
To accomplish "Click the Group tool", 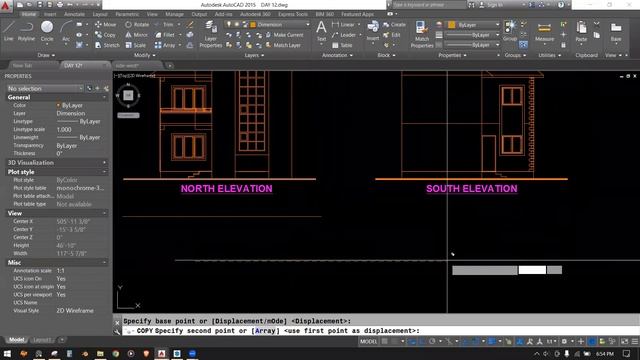I will pos(509,31).
